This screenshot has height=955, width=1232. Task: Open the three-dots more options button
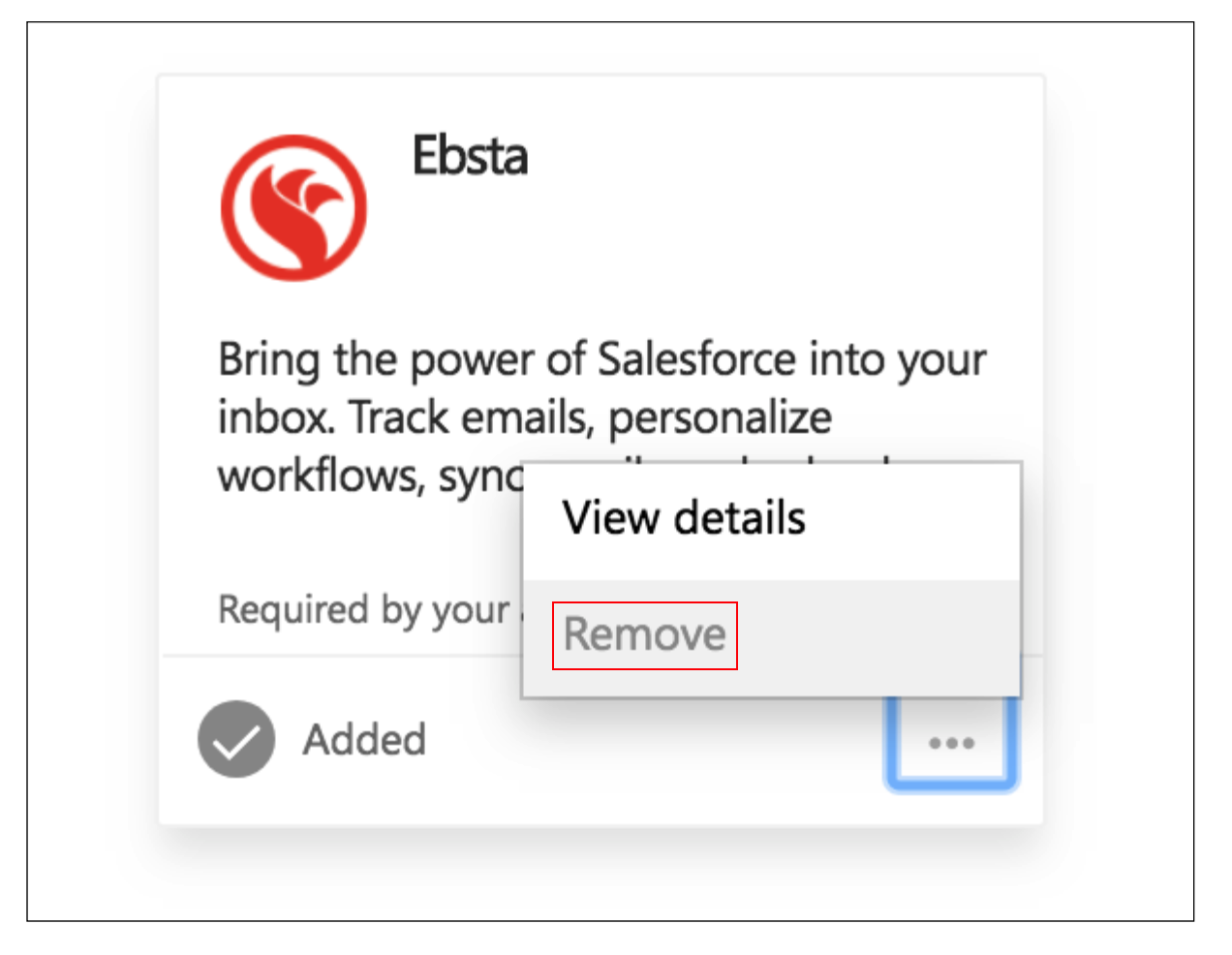[951, 743]
